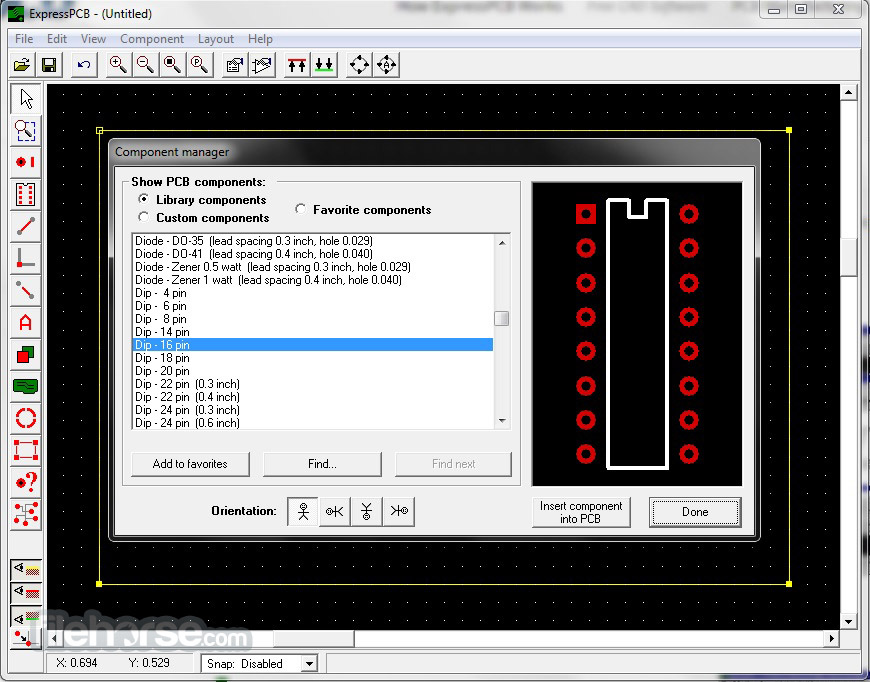Select the insert corner in trace tool
870x682 pixels.
[26, 259]
